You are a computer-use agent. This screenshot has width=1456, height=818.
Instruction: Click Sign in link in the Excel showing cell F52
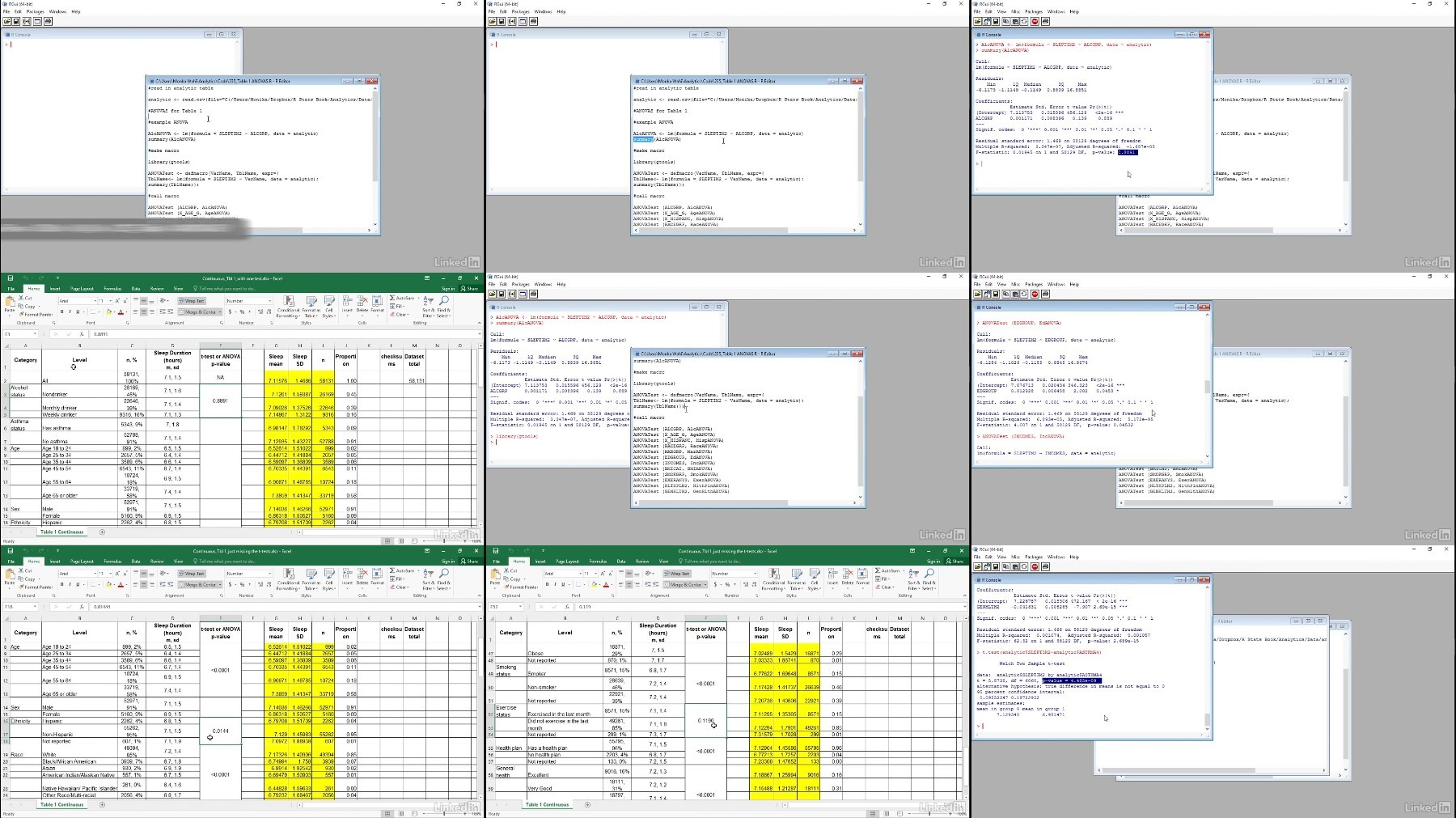tap(933, 561)
